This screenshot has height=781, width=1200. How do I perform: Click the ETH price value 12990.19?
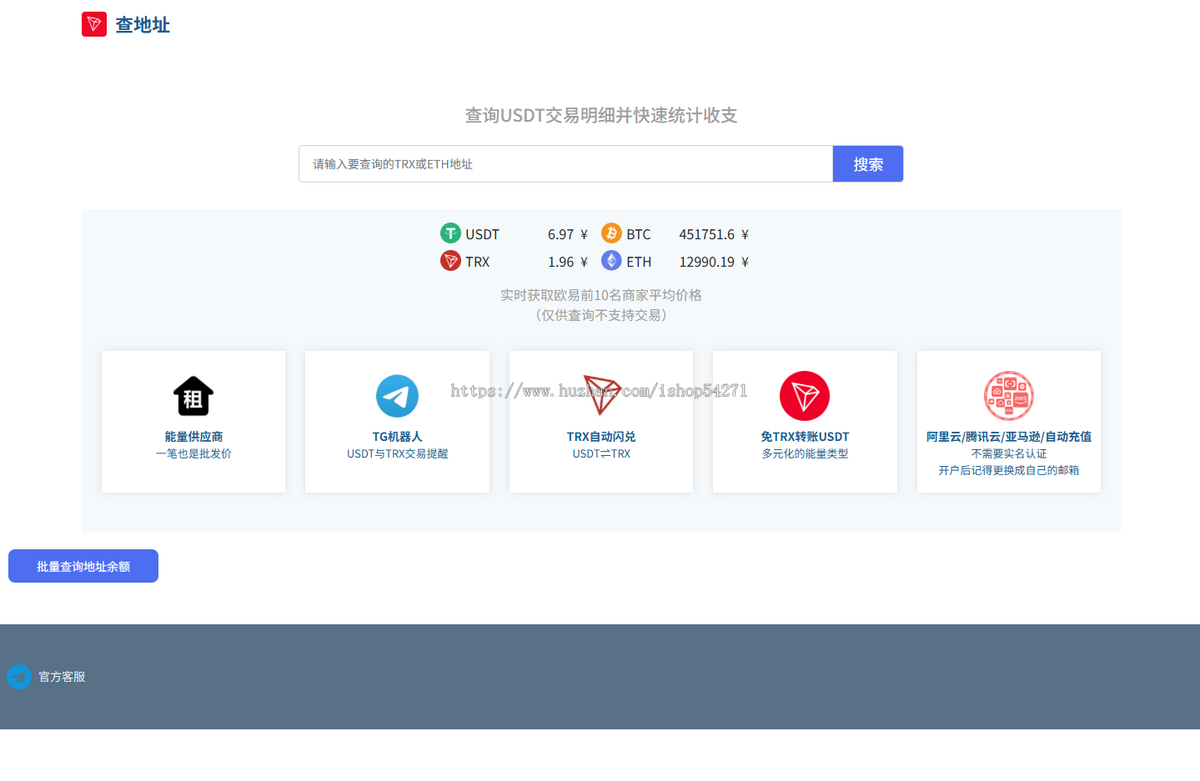(x=707, y=262)
